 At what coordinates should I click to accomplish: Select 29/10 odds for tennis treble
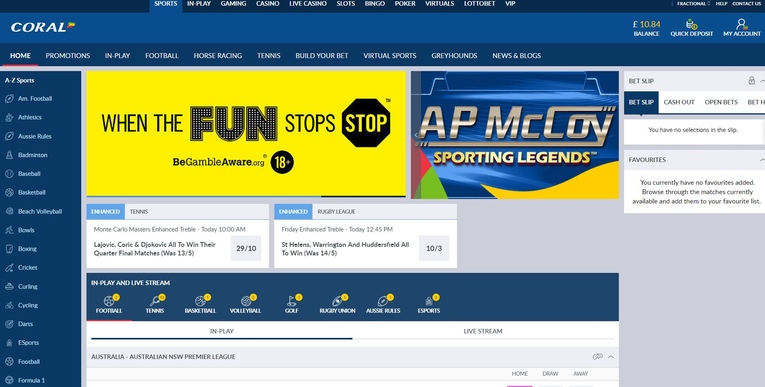coord(246,248)
